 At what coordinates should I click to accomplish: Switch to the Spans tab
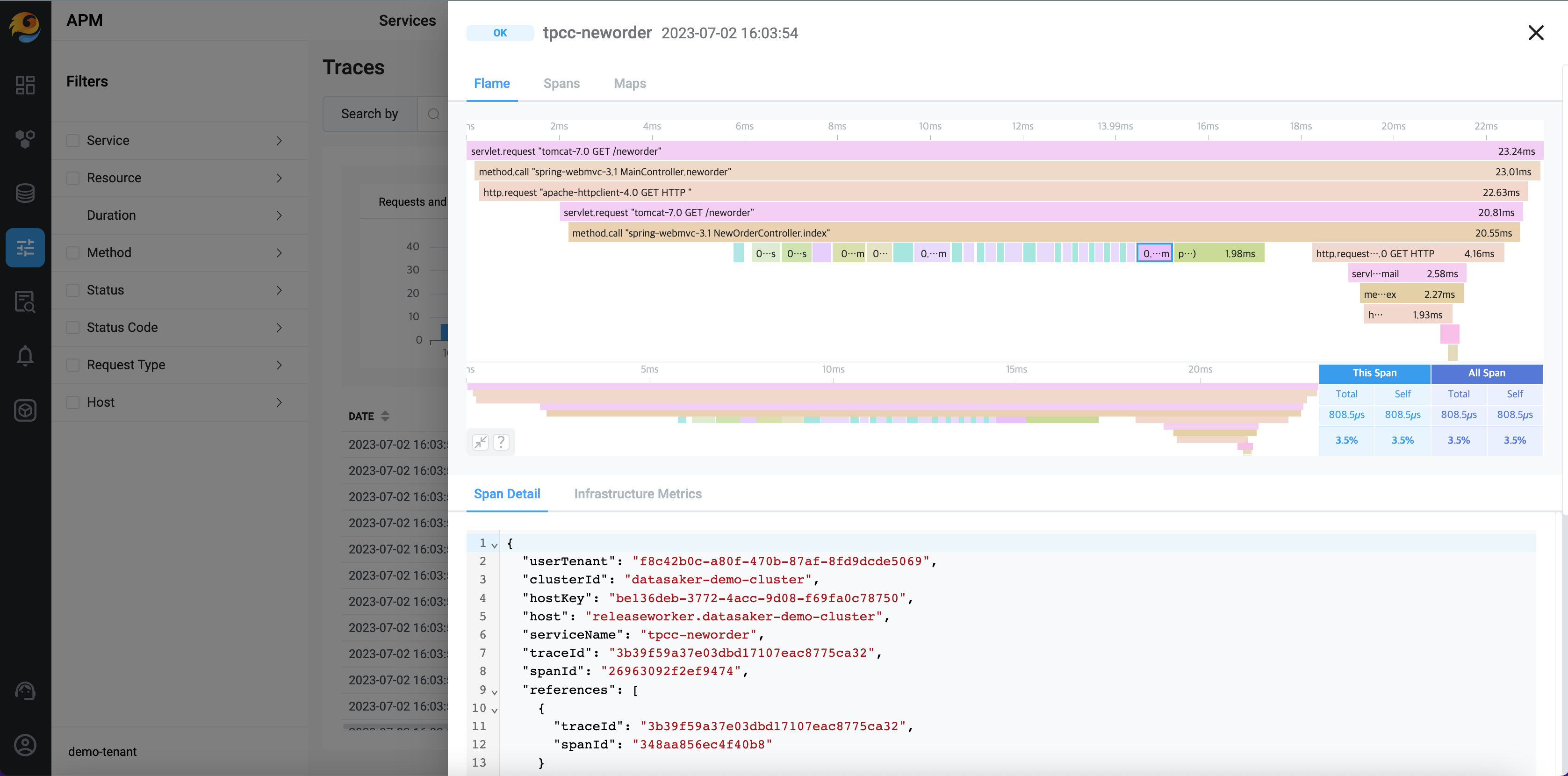click(561, 83)
